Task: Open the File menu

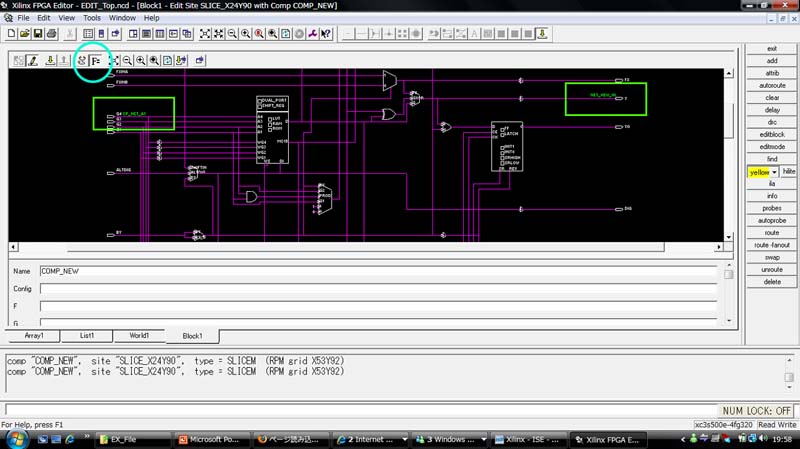Action: tap(23, 18)
